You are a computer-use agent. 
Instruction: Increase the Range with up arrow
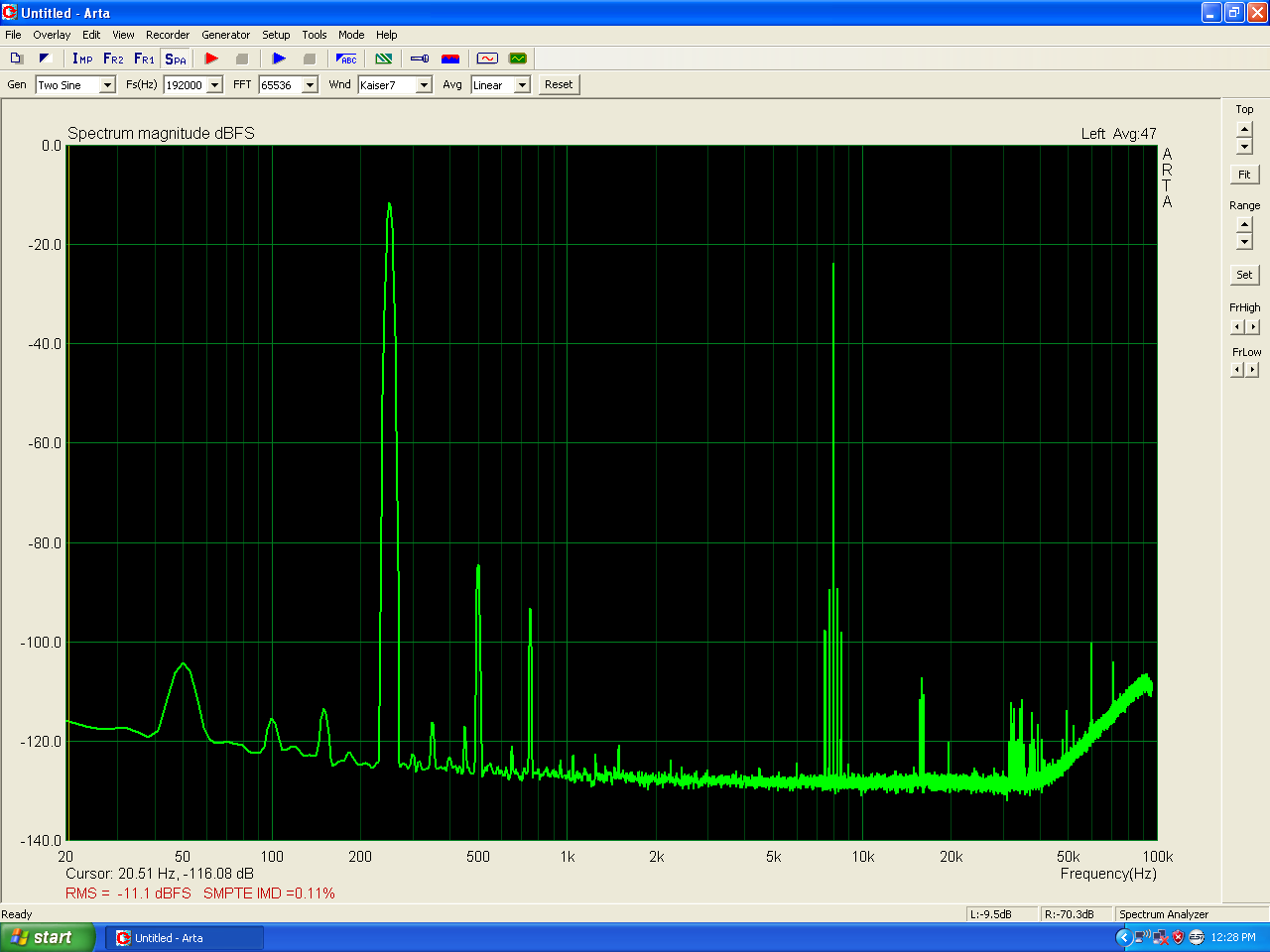[1244, 225]
